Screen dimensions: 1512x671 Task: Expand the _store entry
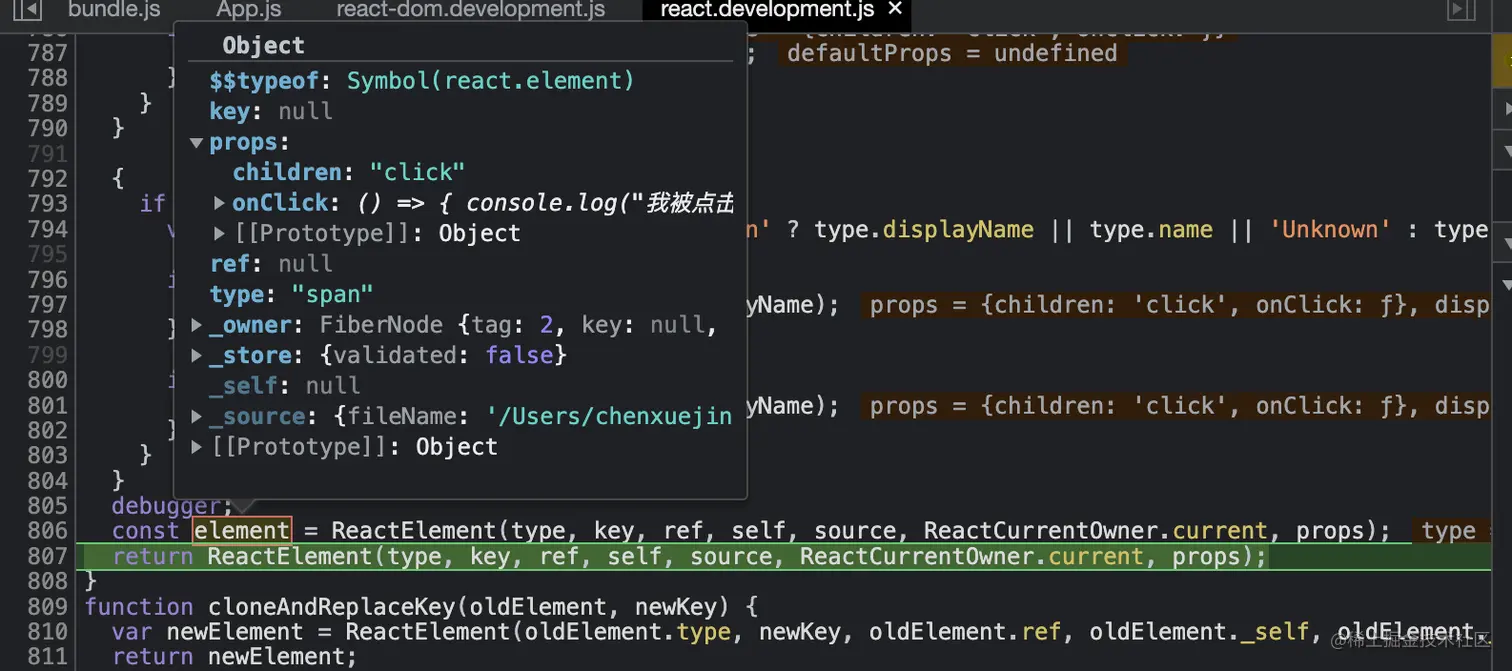[196, 356]
